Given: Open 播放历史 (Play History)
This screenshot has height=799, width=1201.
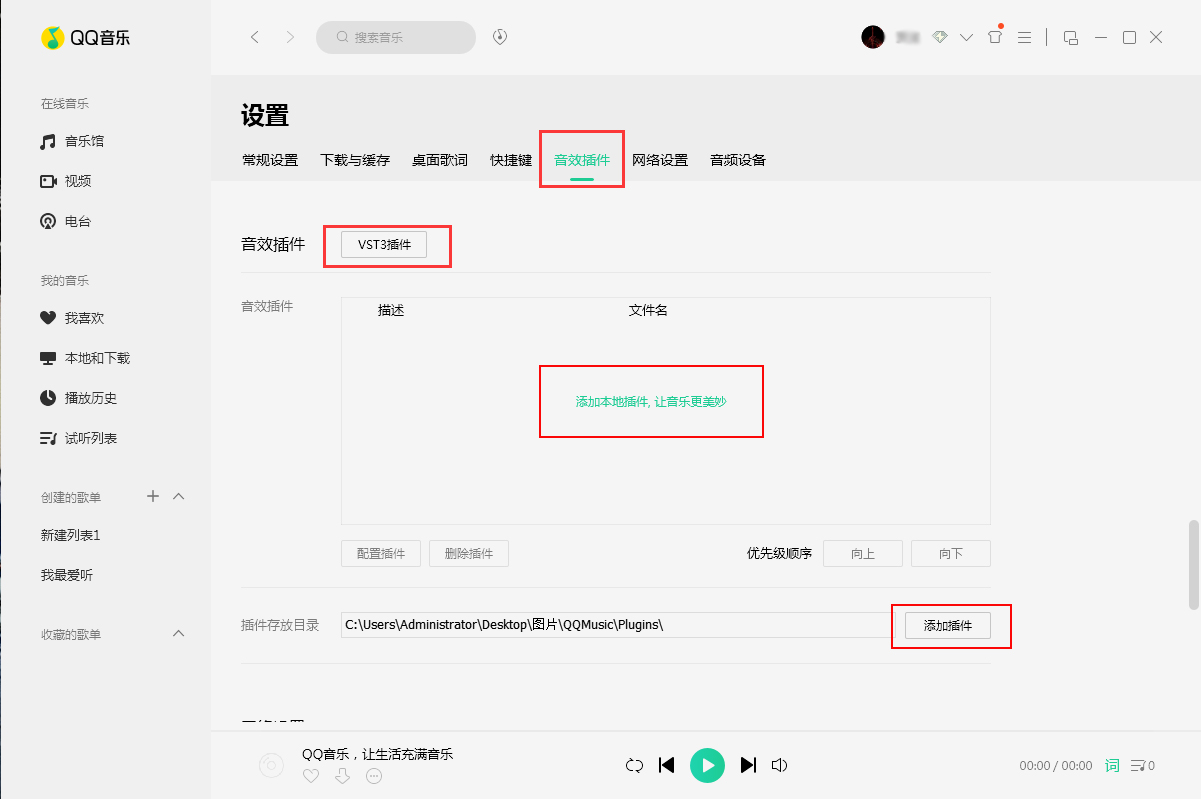Looking at the screenshot, I should coord(86,397).
